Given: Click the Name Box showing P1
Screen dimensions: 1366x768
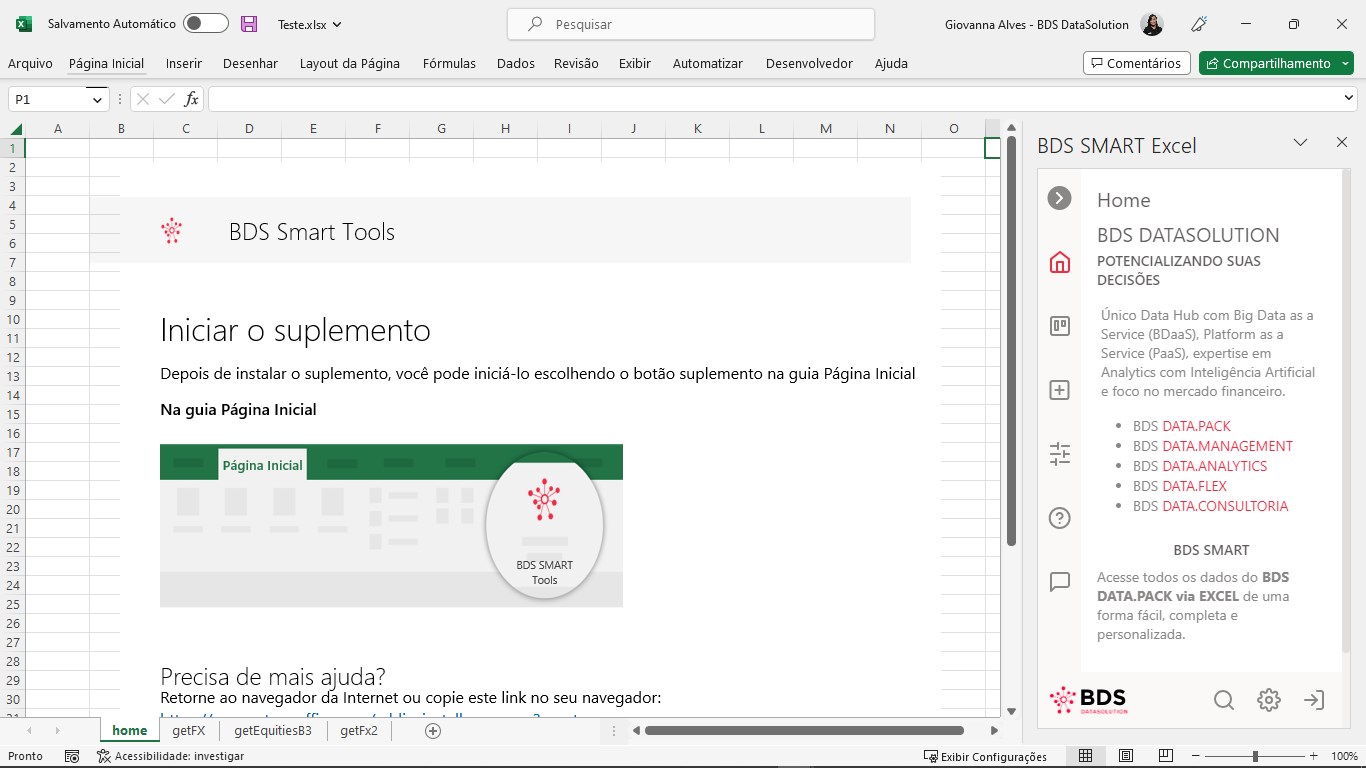Looking at the screenshot, I should 49,99.
